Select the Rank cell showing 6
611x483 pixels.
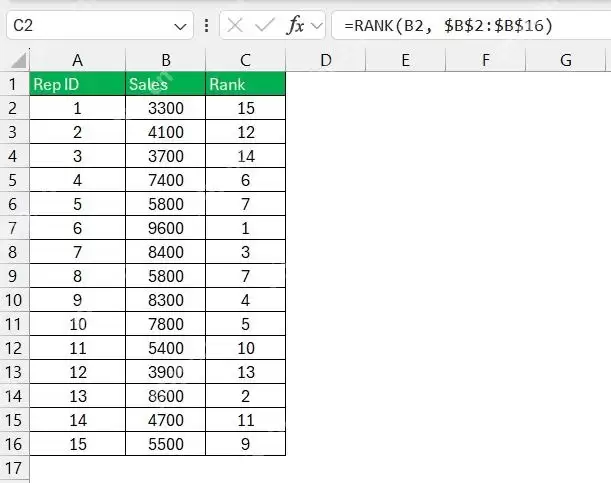245,180
